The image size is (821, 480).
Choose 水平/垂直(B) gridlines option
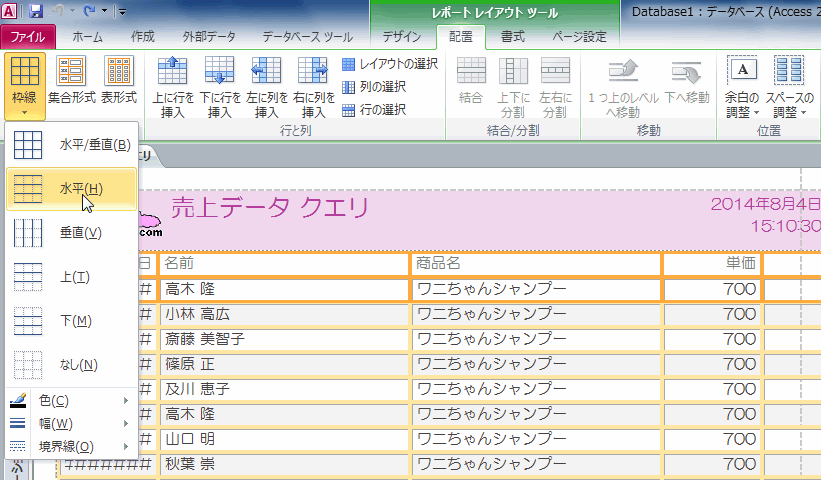click(72, 145)
